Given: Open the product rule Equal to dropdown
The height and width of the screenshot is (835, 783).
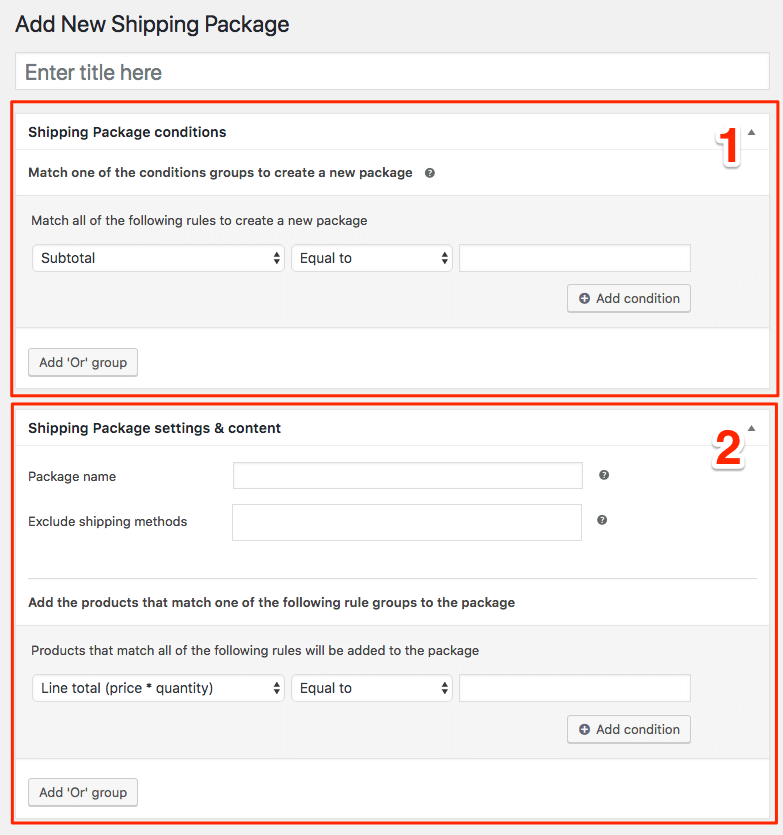Looking at the screenshot, I should click(372, 688).
